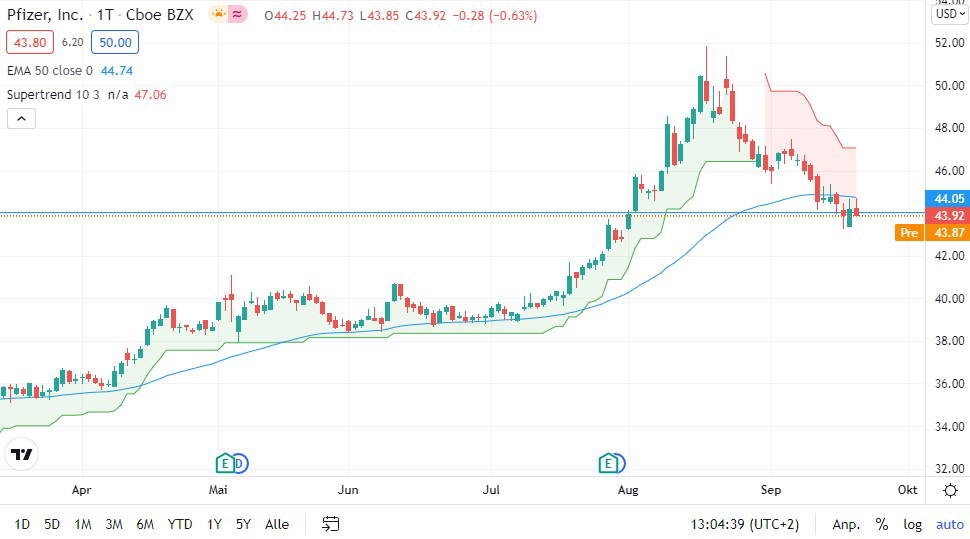The image size is (970, 539).
Task: Click the EMA value 44.74
Action: (117, 71)
